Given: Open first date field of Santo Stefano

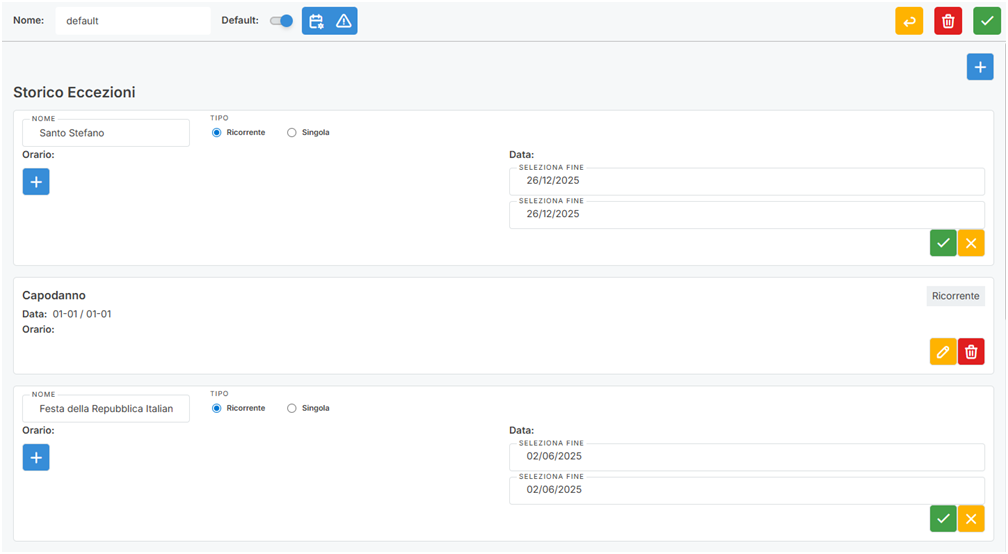Looking at the screenshot, I should 746,181.
